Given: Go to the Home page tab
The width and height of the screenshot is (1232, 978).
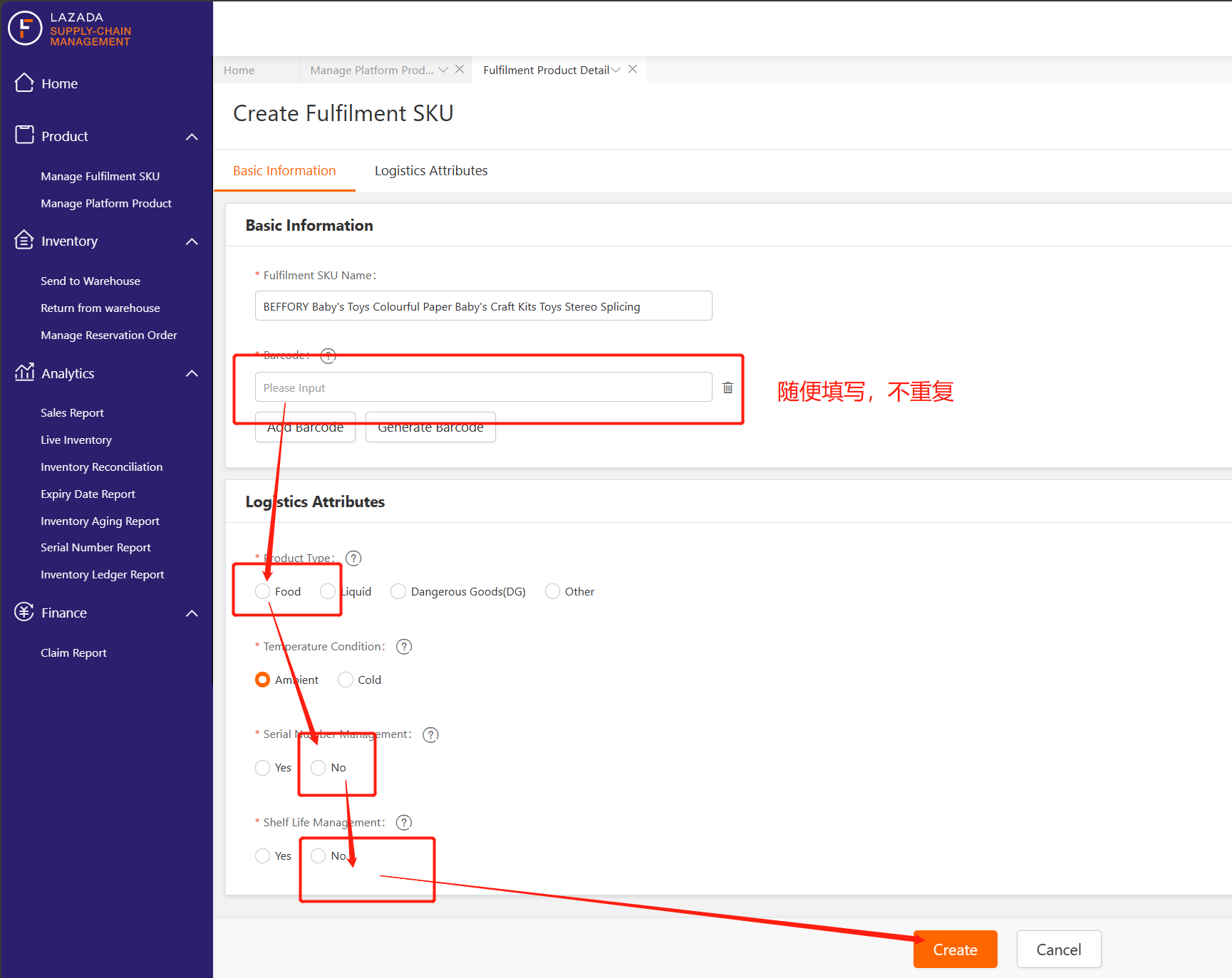Looking at the screenshot, I should click(239, 70).
